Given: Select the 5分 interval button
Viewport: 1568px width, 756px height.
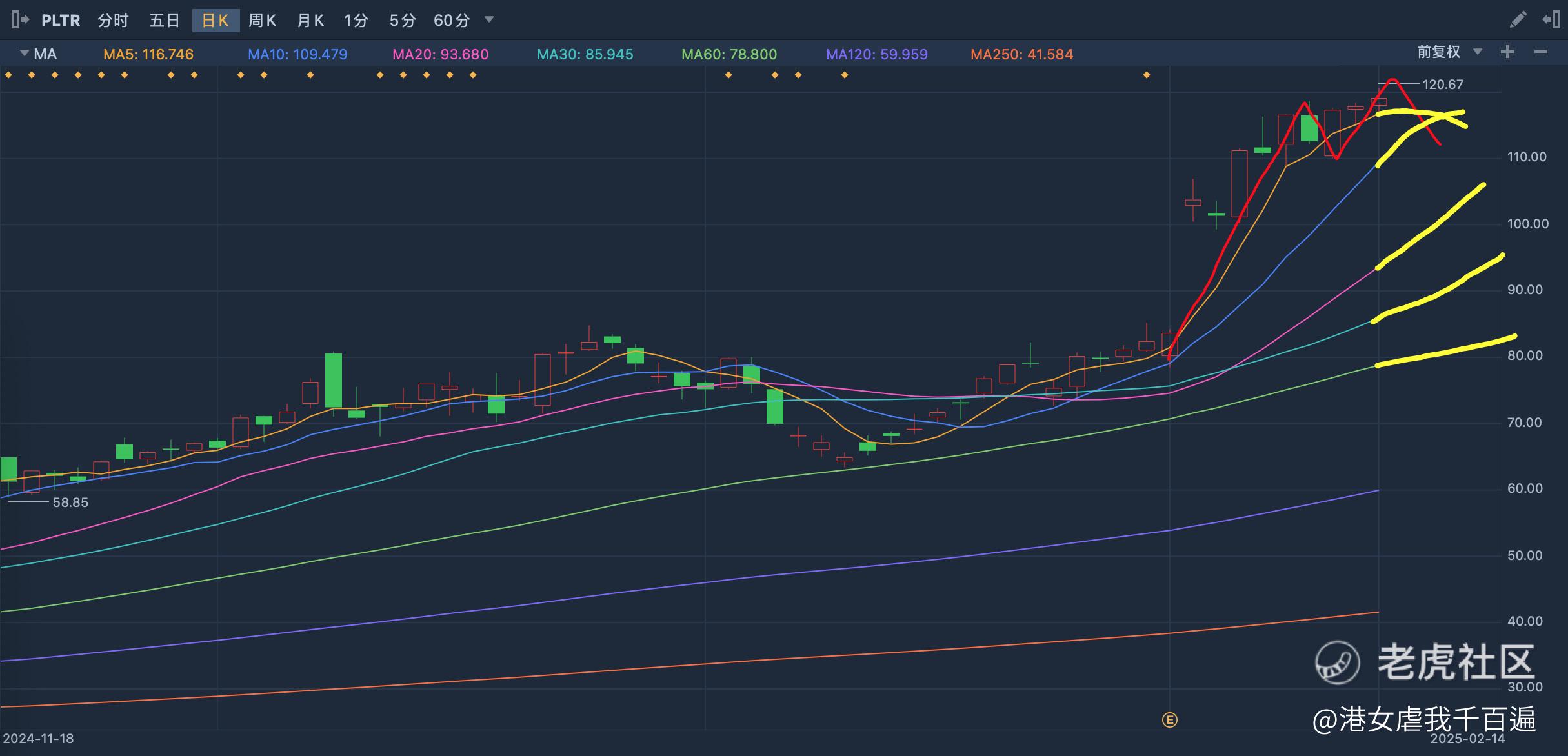Looking at the screenshot, I should coord(402,21).
